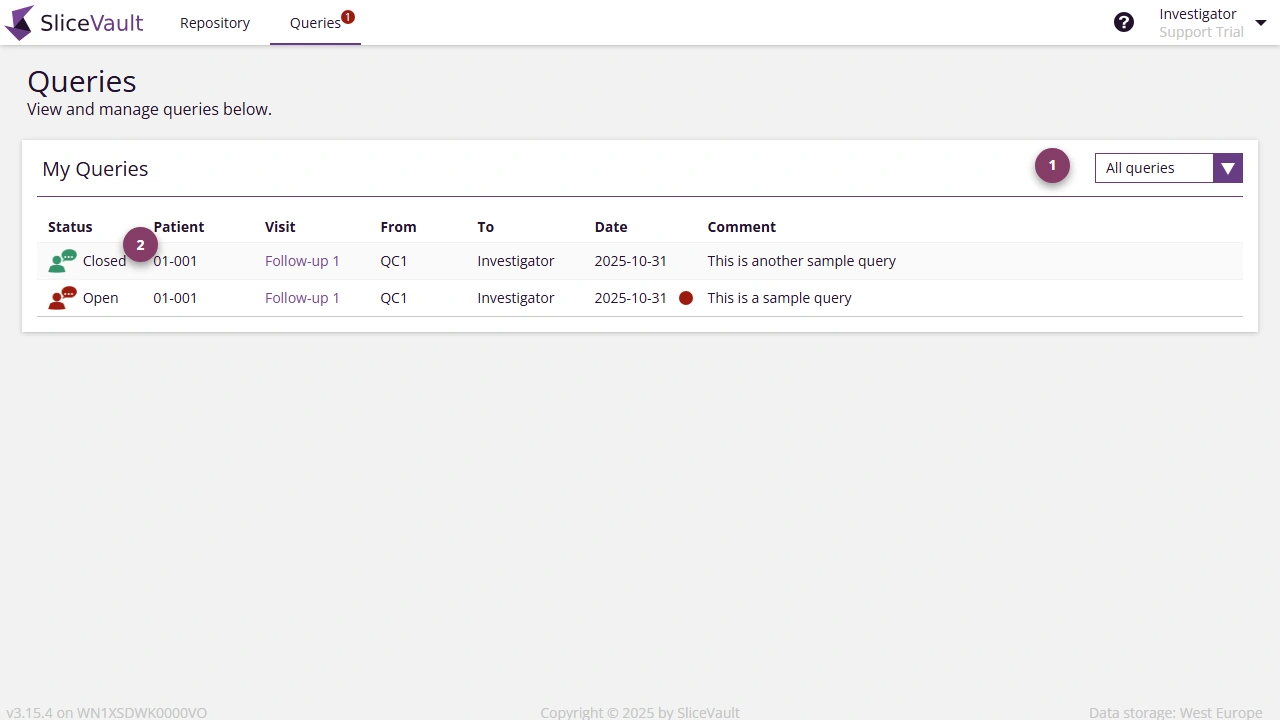Open the All queries filter dropdown
The image size is (1280, 720).
[x=1153, y=168]
